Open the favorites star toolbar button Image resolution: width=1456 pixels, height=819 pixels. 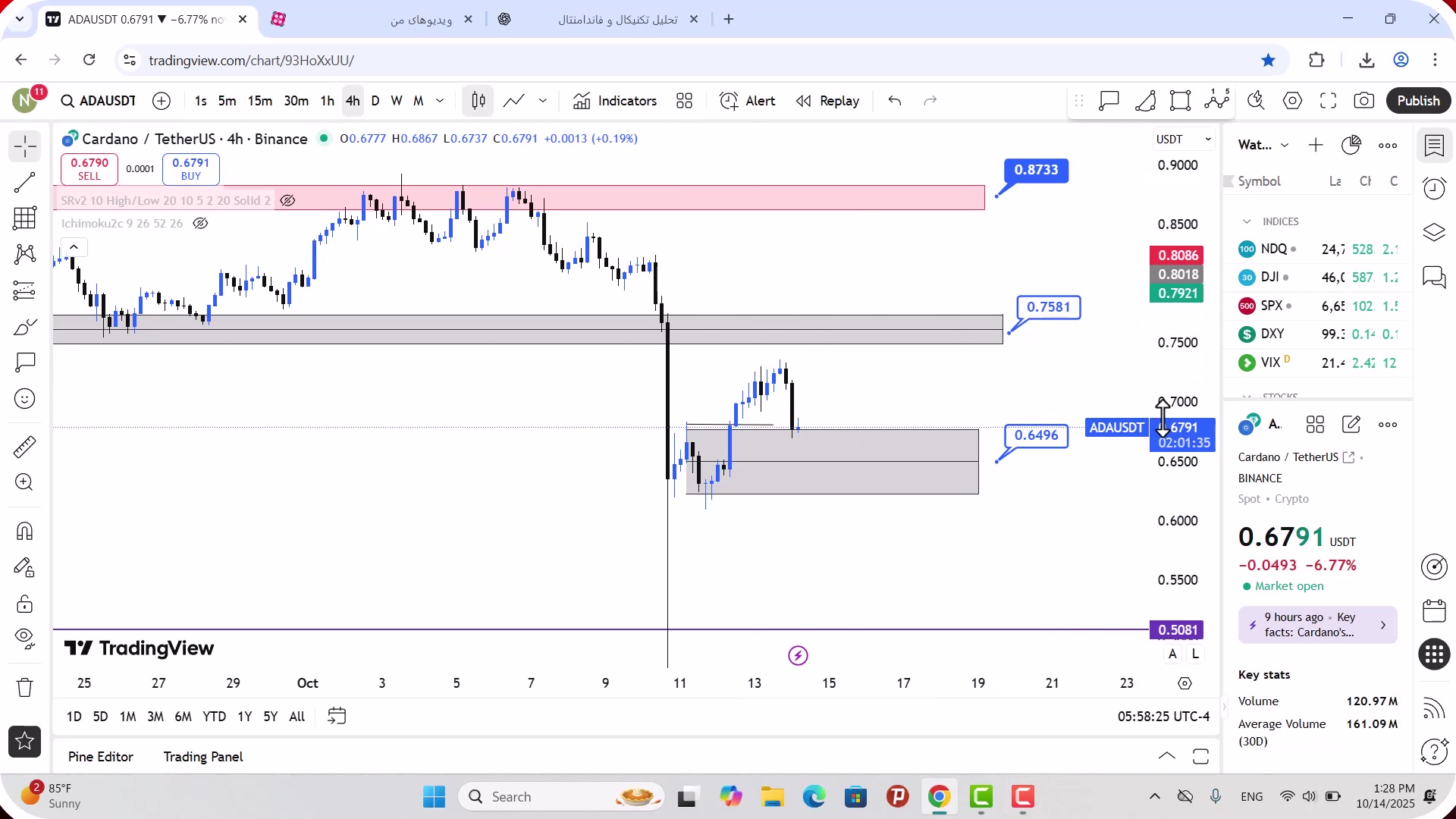(x=25, y=742)
